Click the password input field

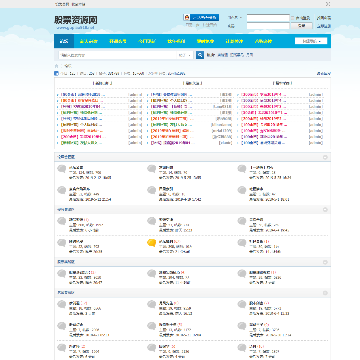[268, 26]
